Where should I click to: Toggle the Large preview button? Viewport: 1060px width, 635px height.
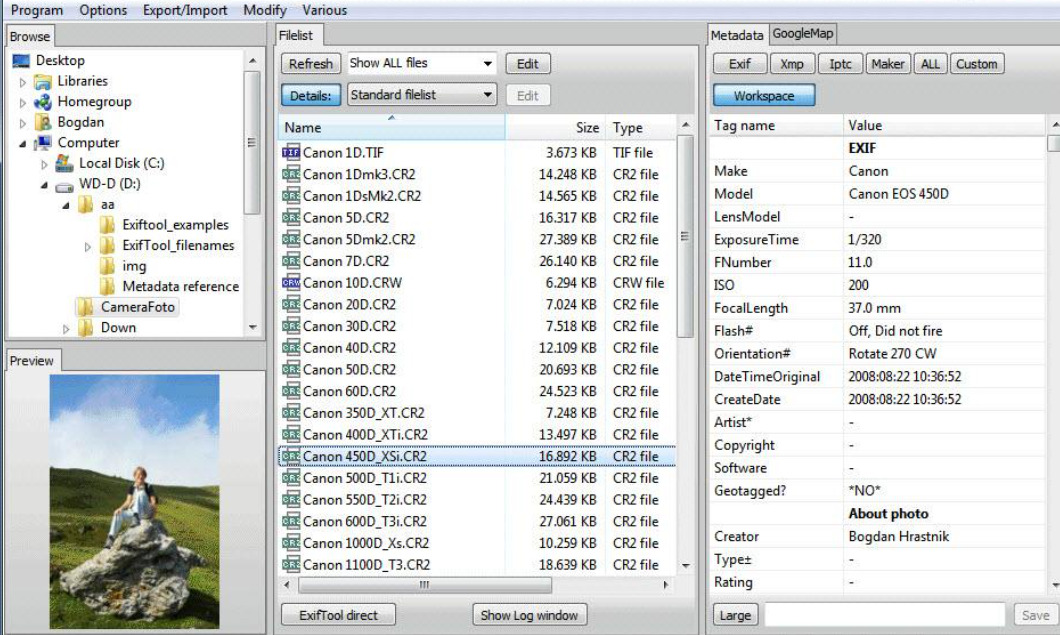click(735, 615)
